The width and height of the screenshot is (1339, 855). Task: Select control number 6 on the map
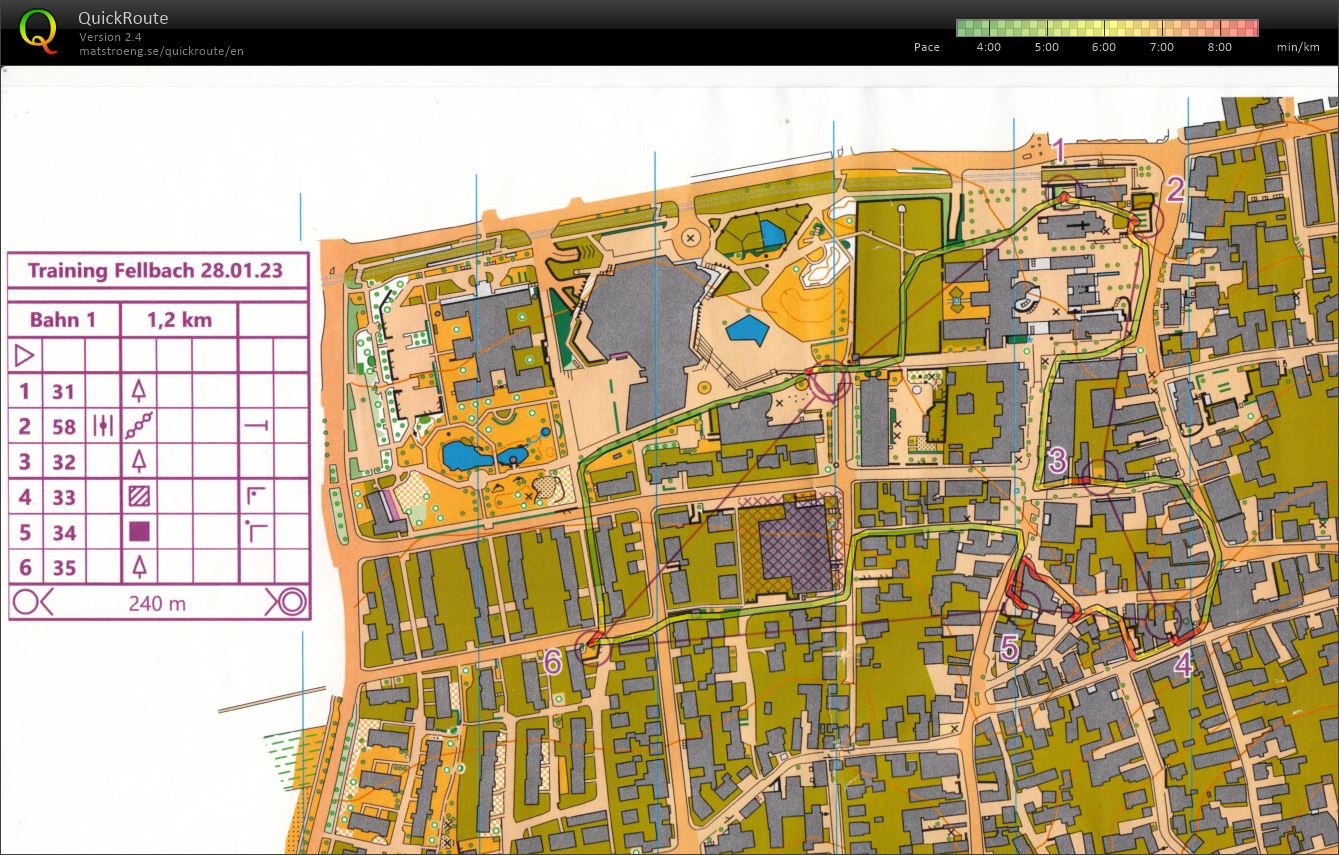[553, 660]
